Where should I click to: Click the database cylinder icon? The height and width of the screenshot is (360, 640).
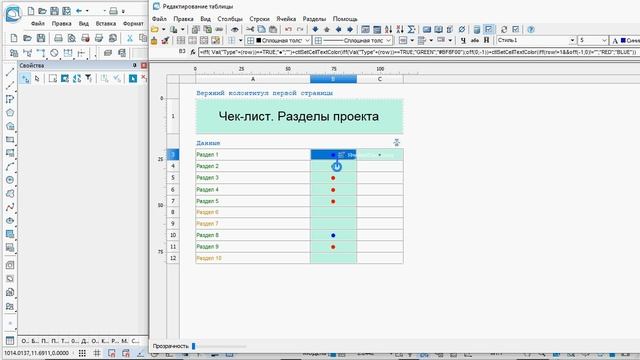[x=476, y=29]
